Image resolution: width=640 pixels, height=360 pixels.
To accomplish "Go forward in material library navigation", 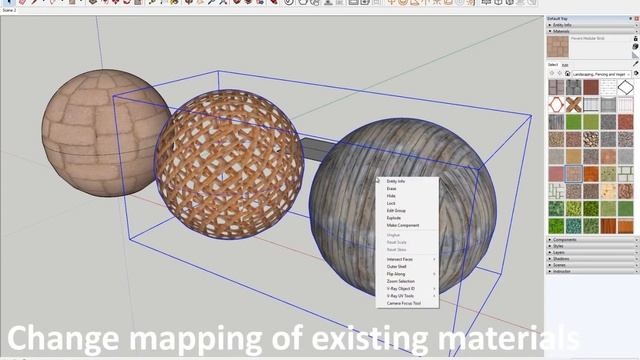I will click(x=560, y=74).
